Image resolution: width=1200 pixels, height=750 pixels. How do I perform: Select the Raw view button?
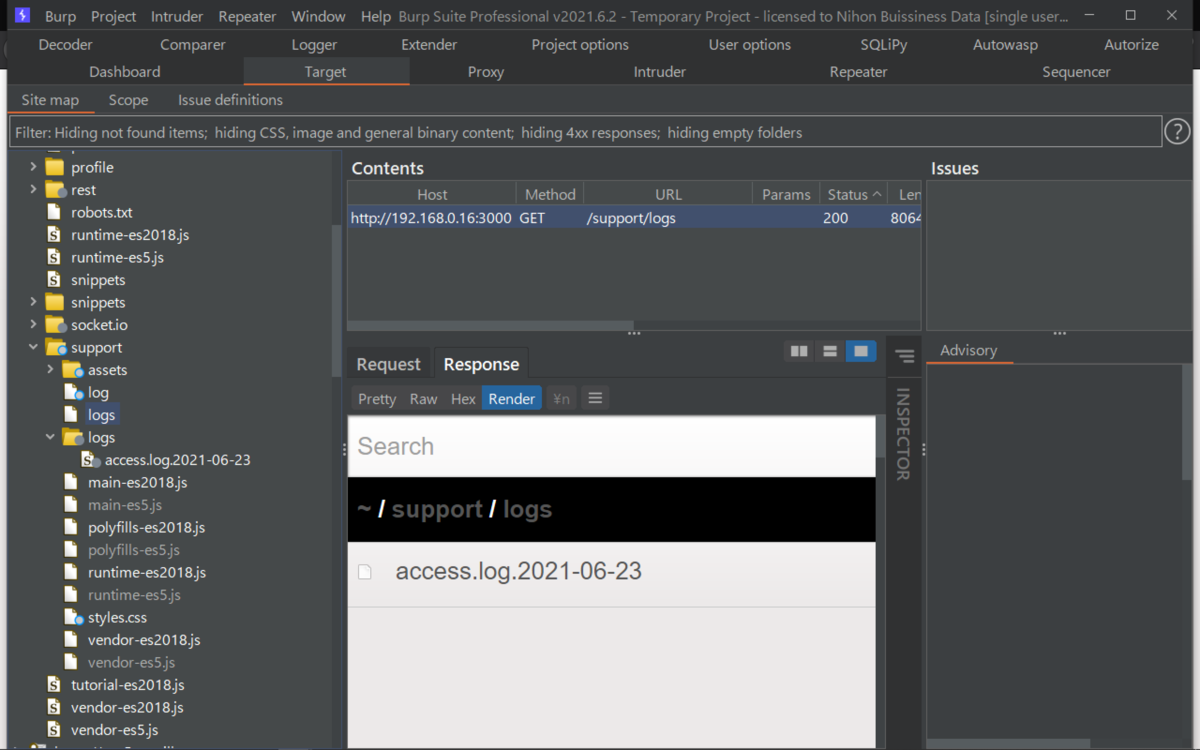423,398
